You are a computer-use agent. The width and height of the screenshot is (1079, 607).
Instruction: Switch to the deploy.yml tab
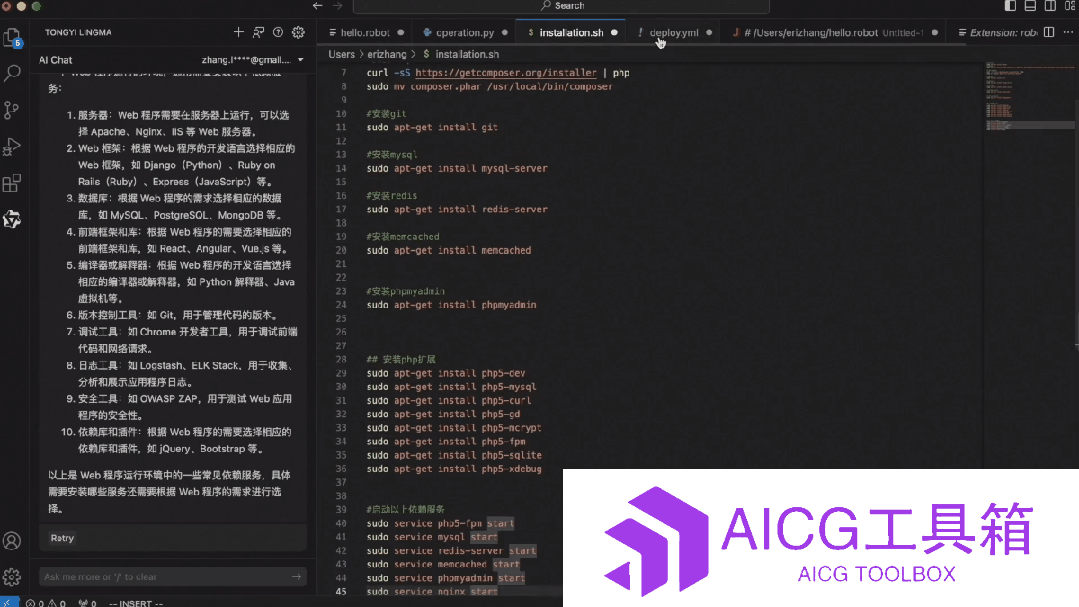[x=674, y=32]
